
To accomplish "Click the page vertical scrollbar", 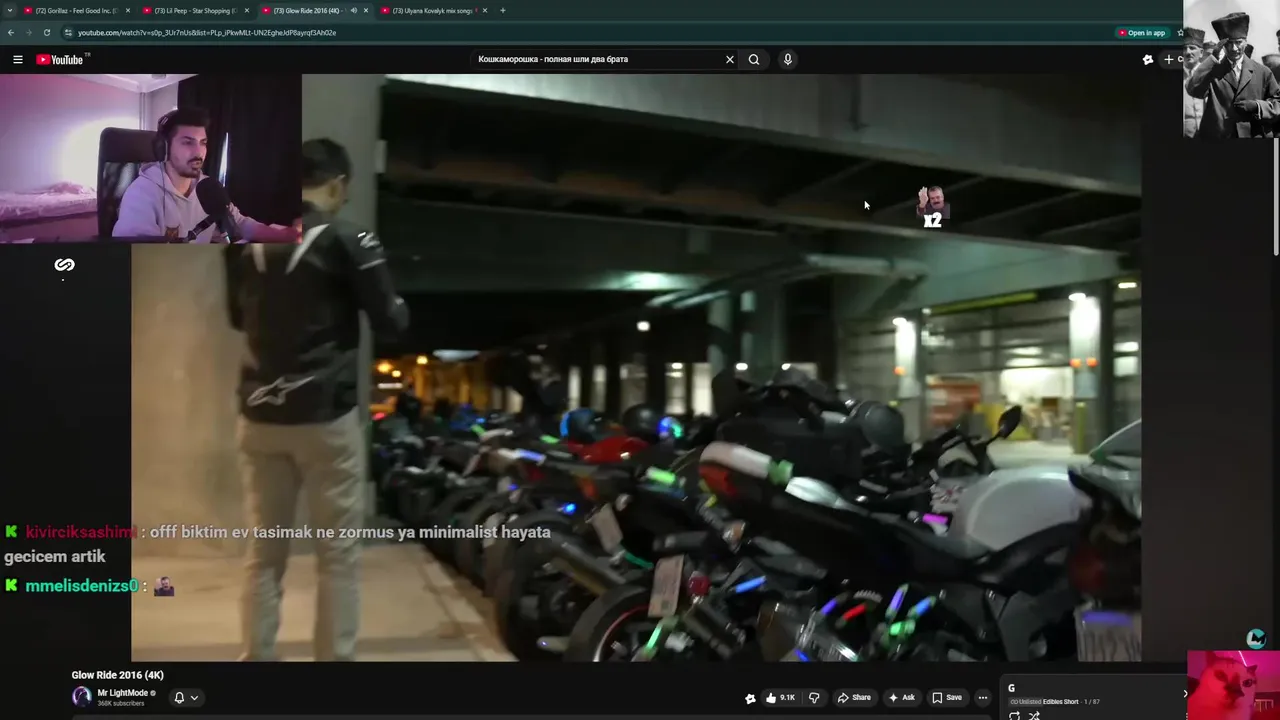I will [1276, 198].
